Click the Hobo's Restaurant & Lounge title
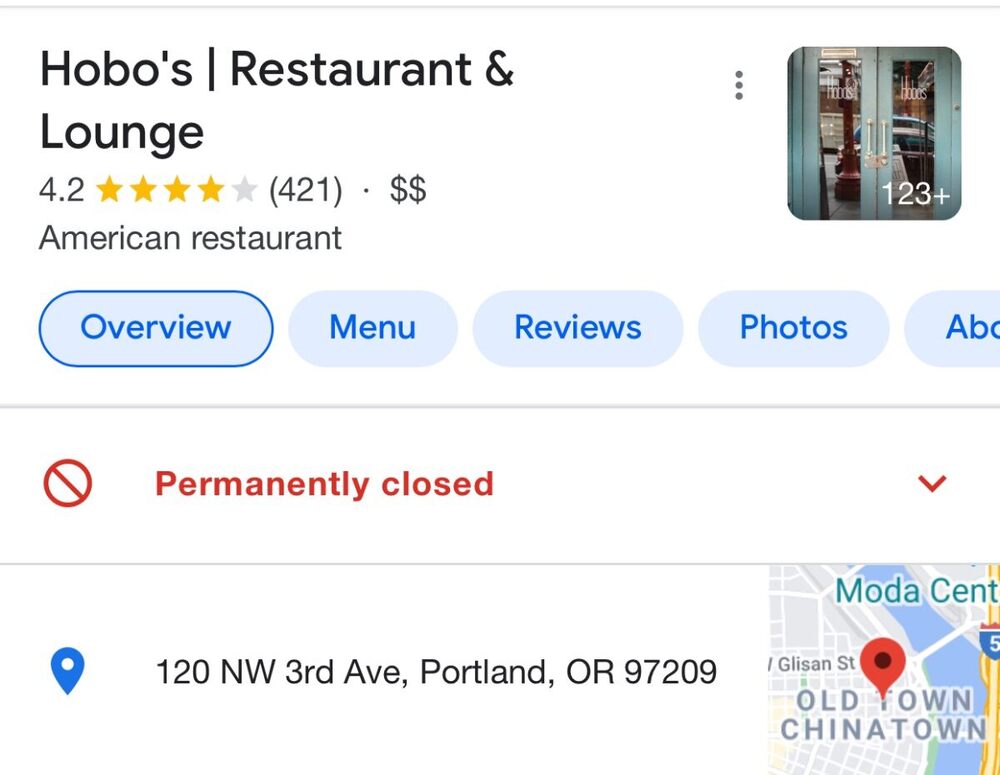Image resolution: width=1000 pixels, height=775 pixels. point(276,100)
